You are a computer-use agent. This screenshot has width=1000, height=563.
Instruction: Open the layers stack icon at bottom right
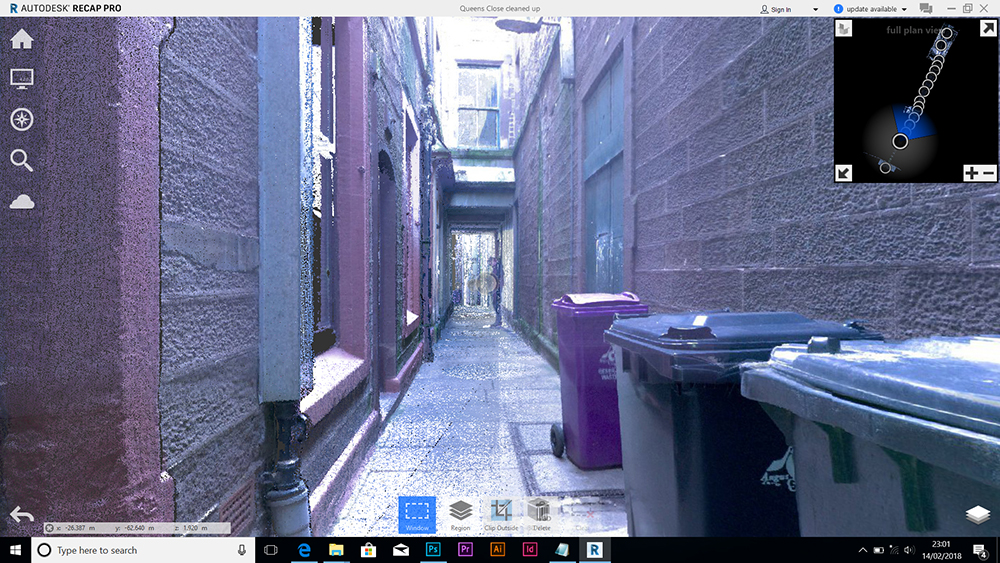coord(978,514)
